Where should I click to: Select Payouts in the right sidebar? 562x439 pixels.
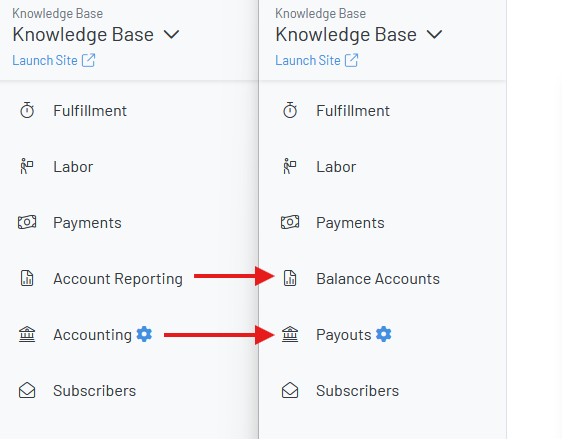tap(343, 335)
